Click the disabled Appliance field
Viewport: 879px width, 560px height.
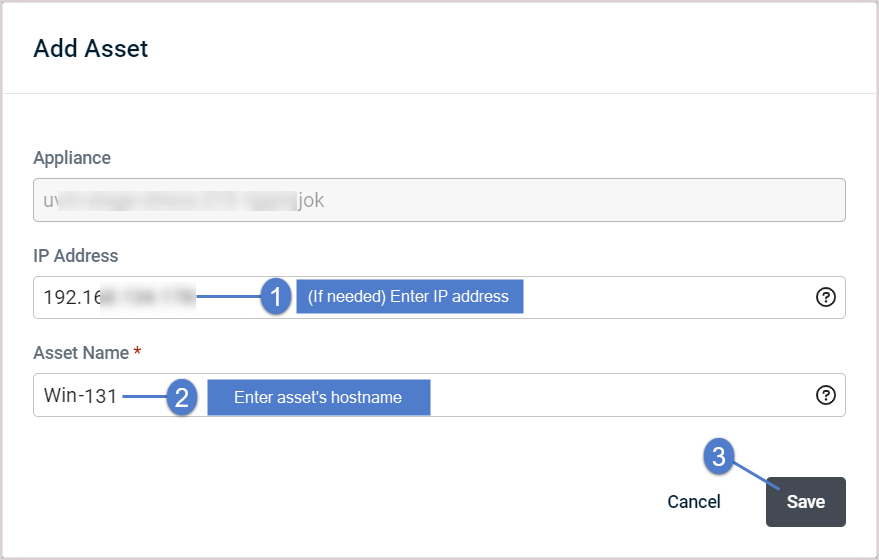point(439,200)
